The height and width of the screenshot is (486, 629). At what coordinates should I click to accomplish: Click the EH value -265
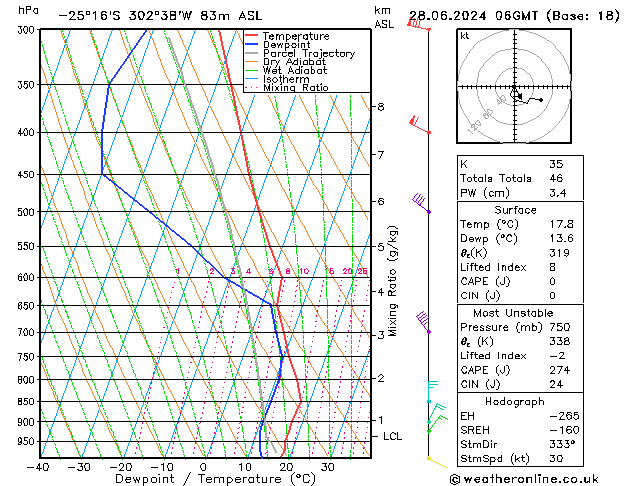click(x=564, y=416)
